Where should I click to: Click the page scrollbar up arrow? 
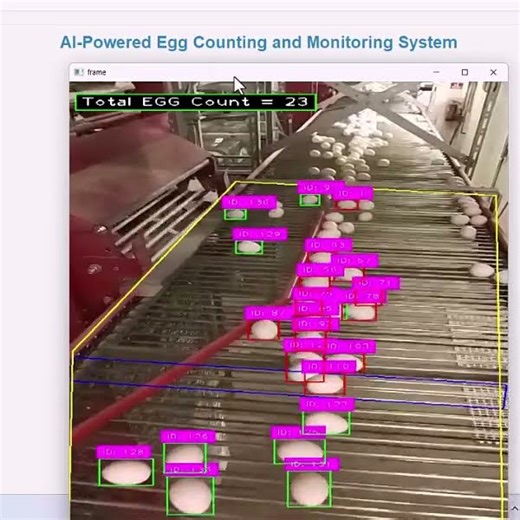pyautogui.click(x=515, y=508)
